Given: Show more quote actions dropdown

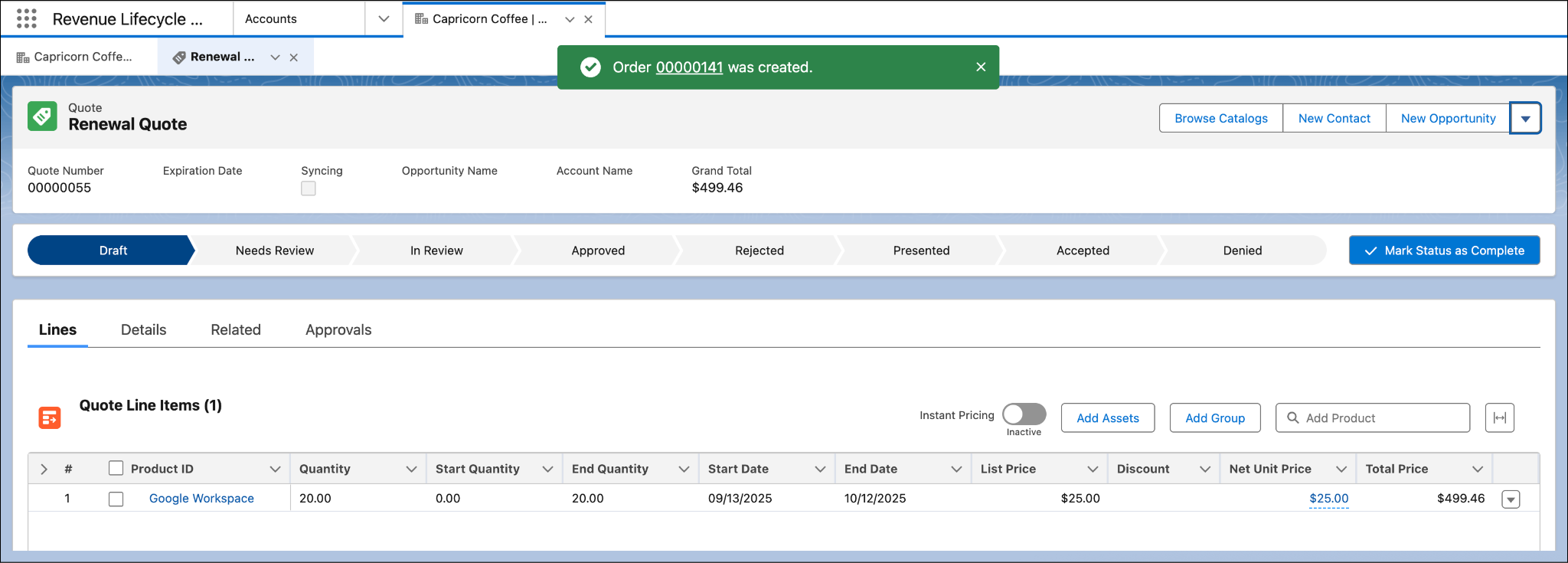Looking at the screenshot, I should pos(1525,118).
